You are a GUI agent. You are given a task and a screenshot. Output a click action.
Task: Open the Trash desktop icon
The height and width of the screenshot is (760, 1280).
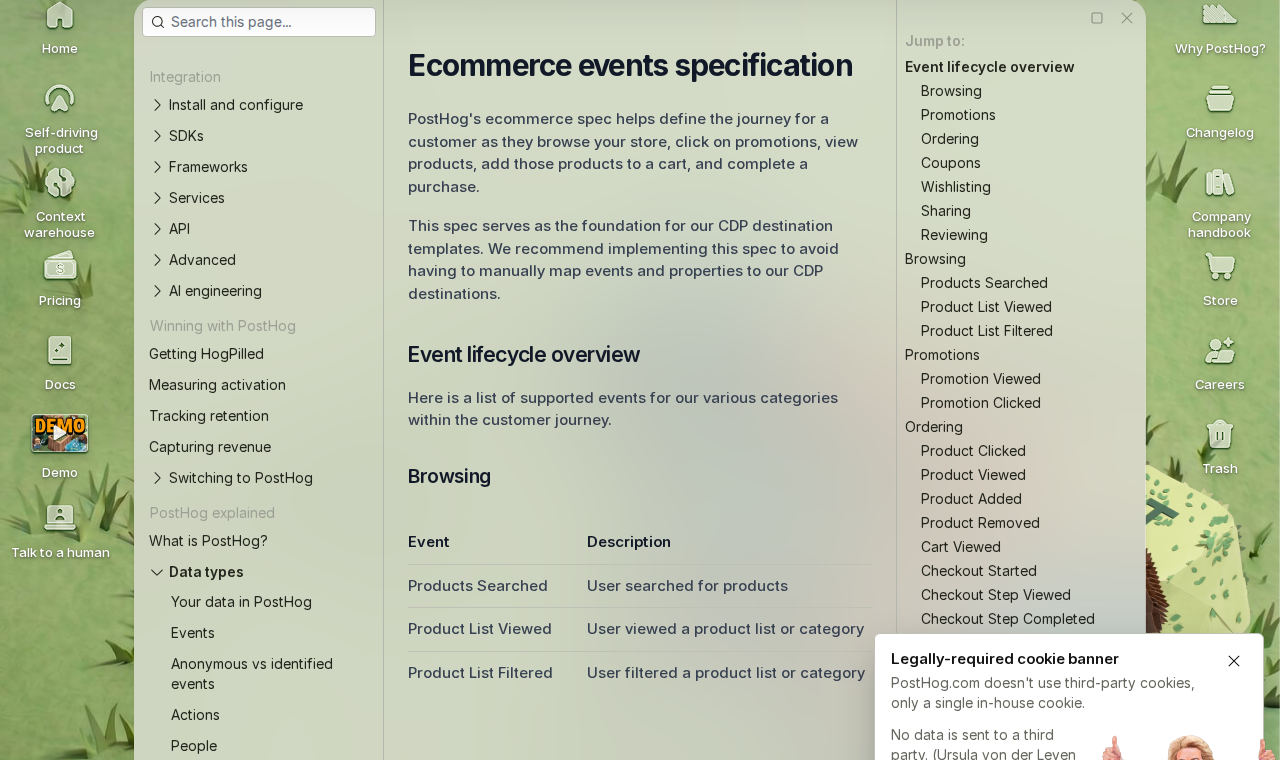[x=1220, y=446]
